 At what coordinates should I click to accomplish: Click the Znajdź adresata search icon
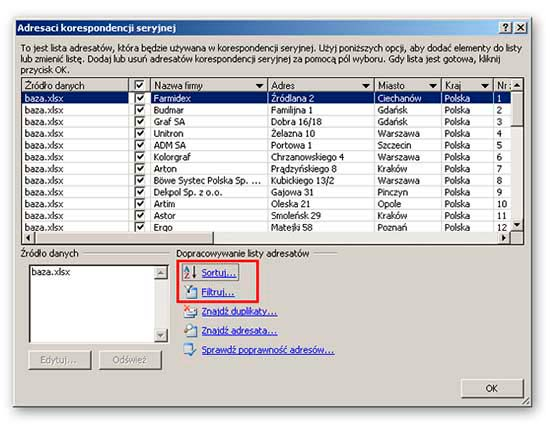190,330
